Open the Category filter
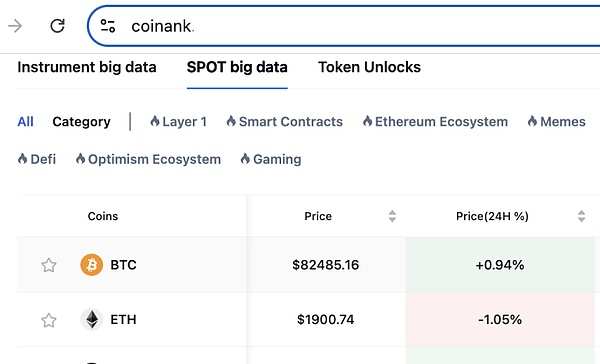Screen dimensions: 600x364 [x=82, y=122]
